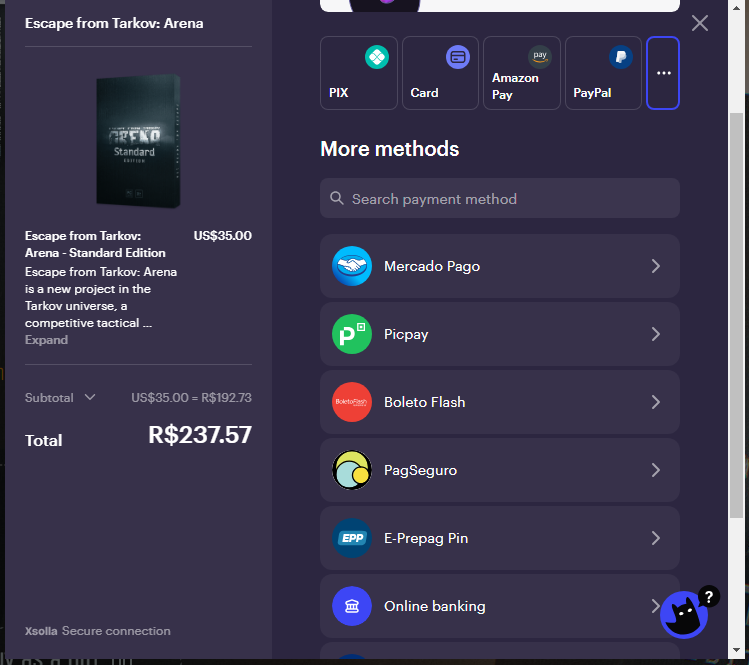
Task: Select the Boleto Flash label
Action: [425, 402]
